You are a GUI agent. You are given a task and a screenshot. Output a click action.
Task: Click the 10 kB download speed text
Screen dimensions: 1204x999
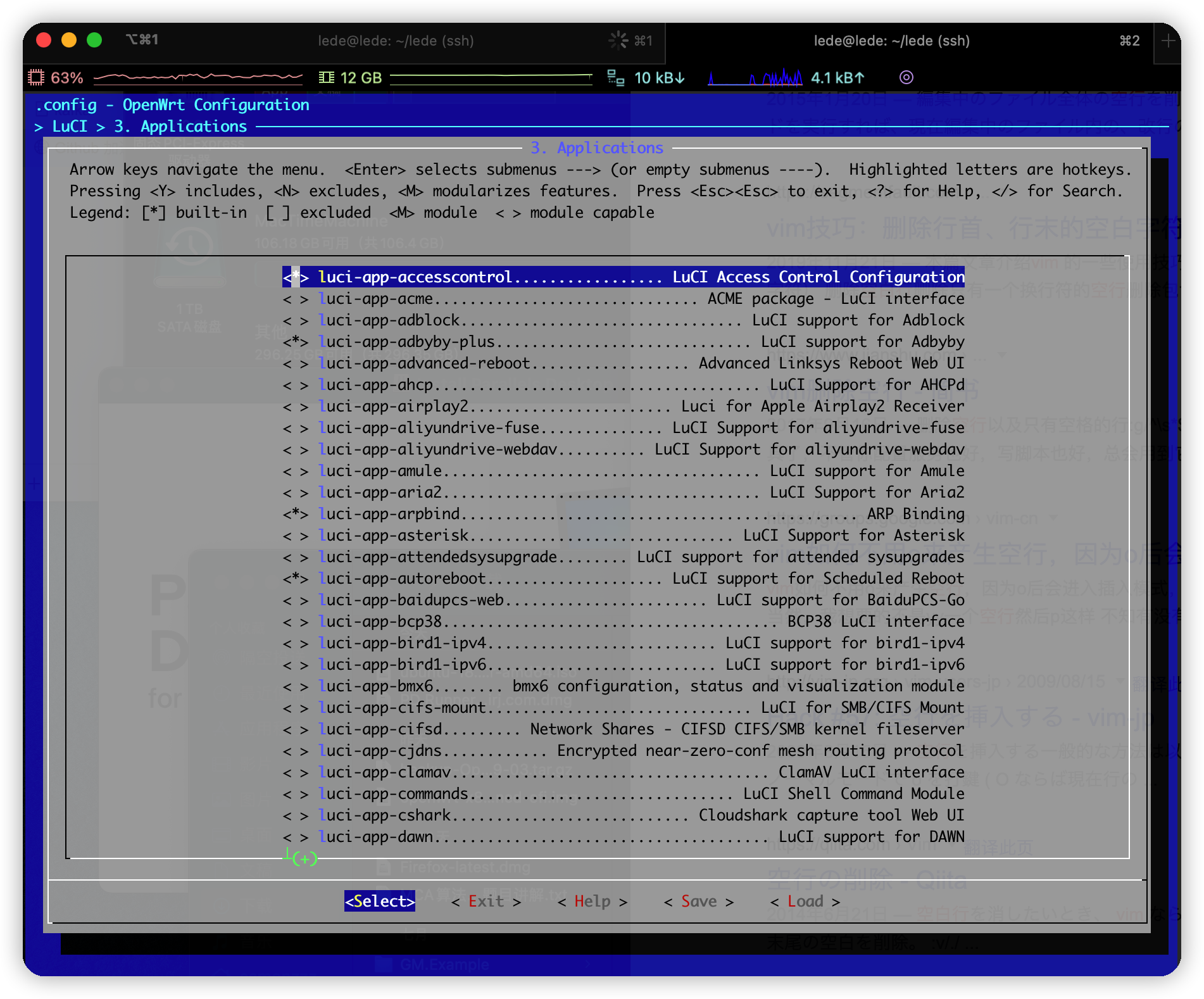pyautogui.click(x=660, y=78)
